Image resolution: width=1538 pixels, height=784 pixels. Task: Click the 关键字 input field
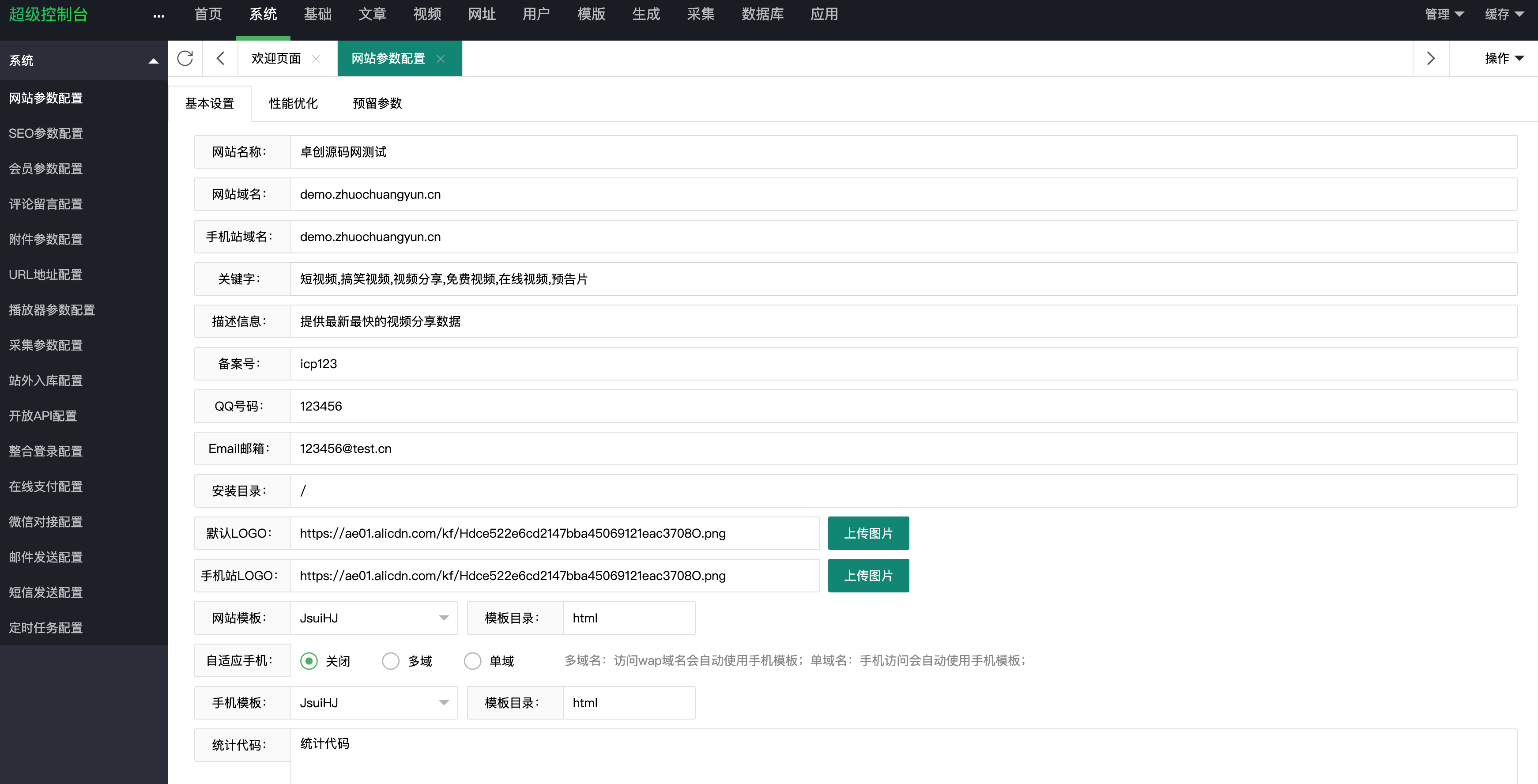pos(903,279)
